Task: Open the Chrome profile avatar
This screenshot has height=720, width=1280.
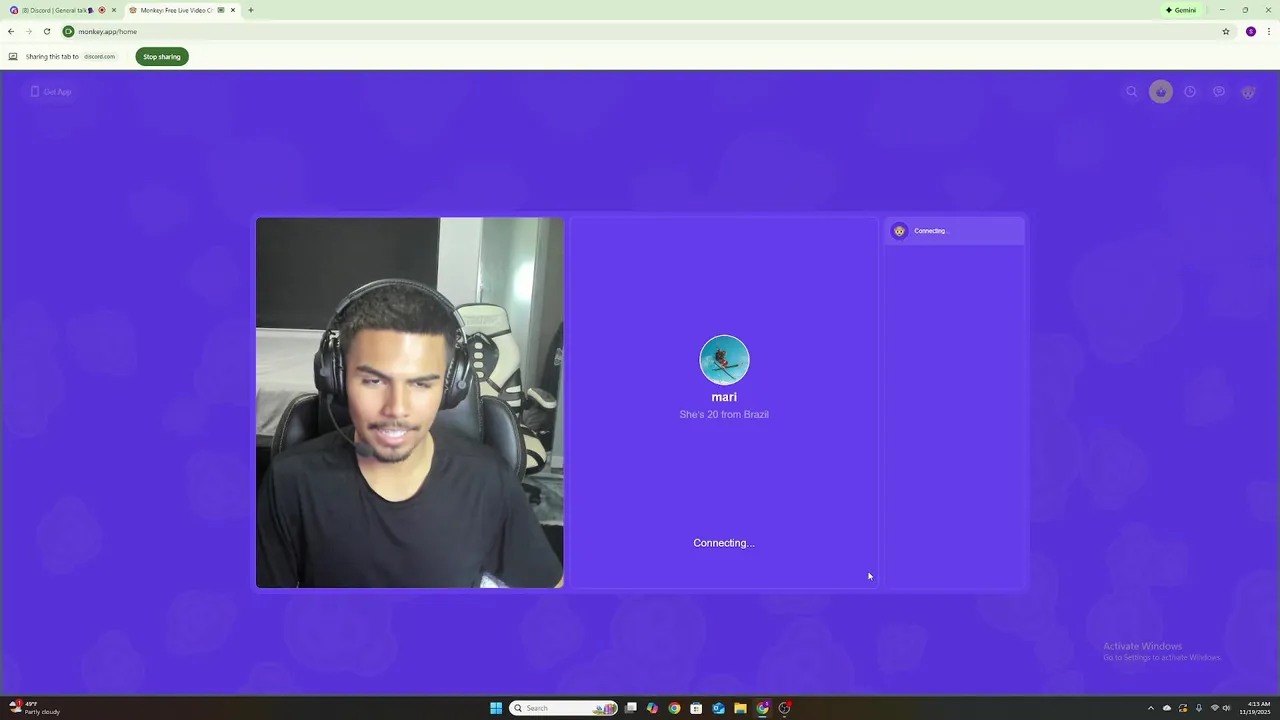Action: pos(1251,31)
